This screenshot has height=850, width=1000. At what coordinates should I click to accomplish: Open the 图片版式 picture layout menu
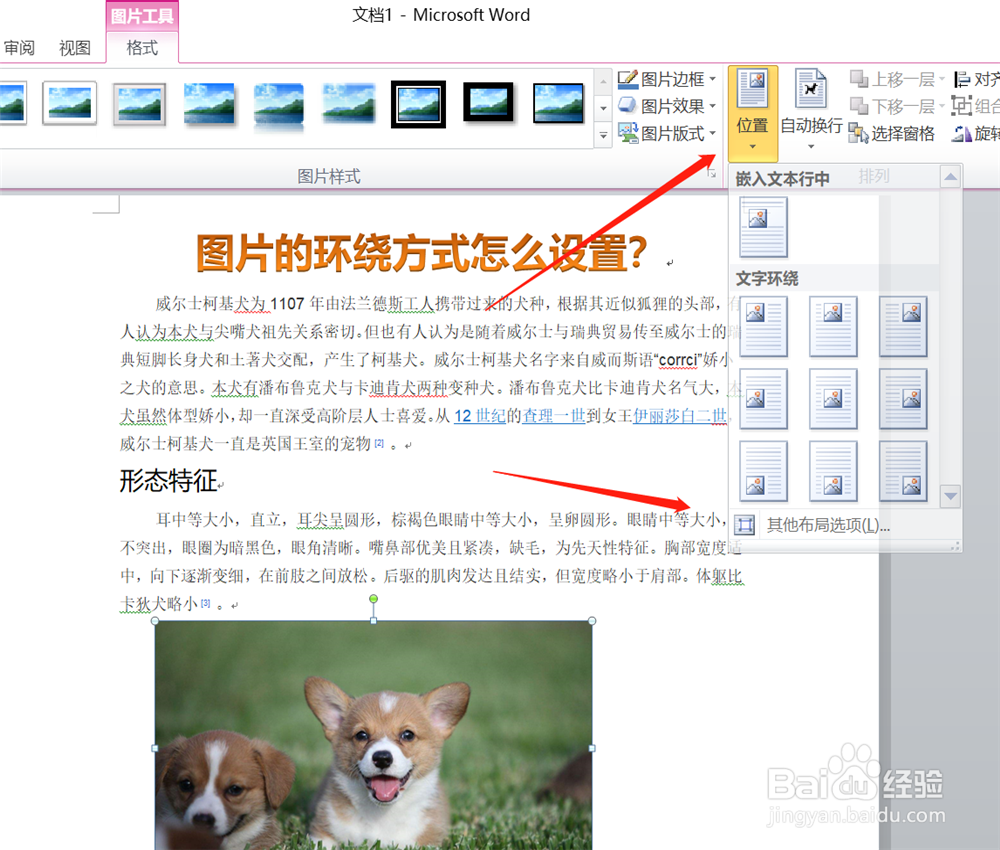(668, 133)
